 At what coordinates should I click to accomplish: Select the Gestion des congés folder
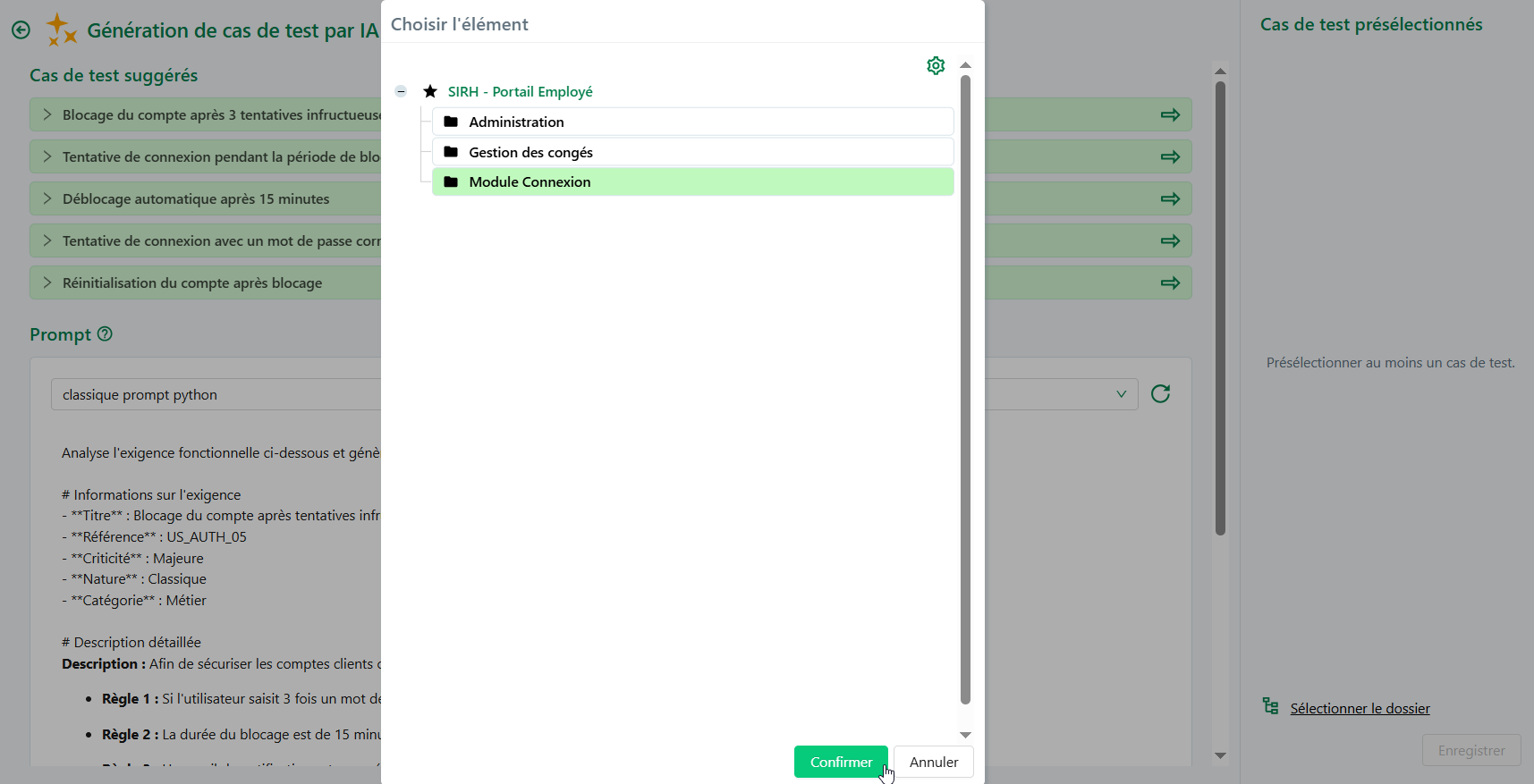click(x=530, y=153)
